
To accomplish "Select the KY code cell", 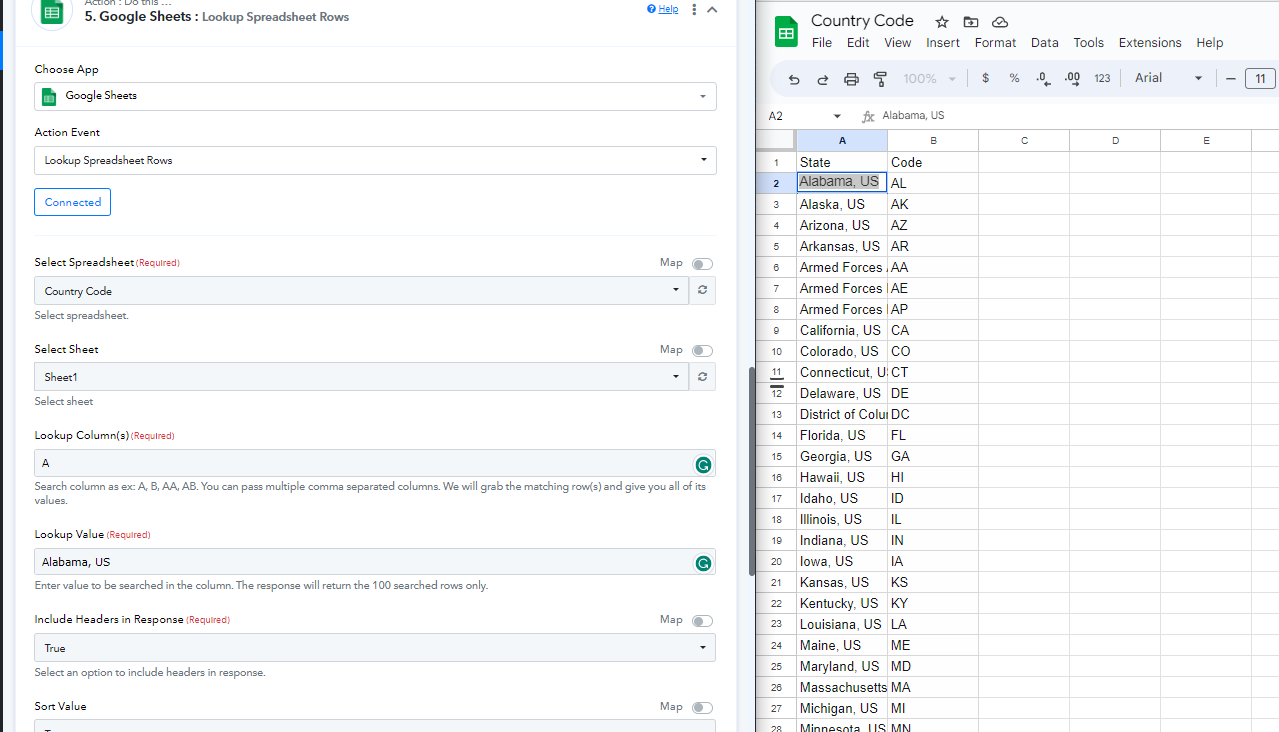I will (x=933, y=603).
